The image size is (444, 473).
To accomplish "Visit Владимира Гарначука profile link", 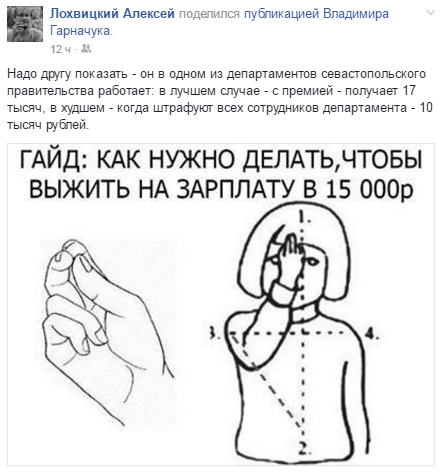I will pyautogui.click(x=219, y=22).
